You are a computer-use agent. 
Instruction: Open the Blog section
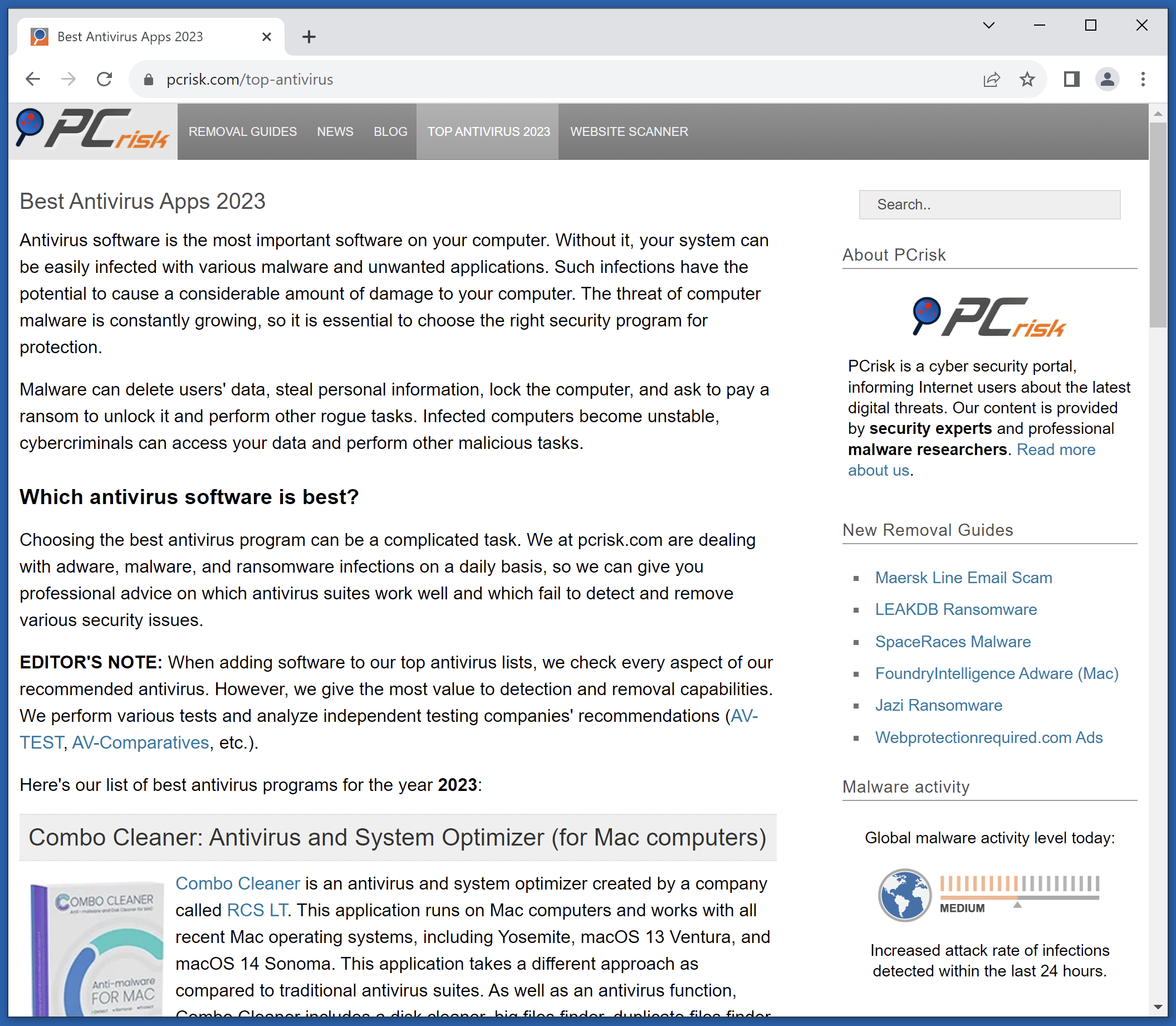[390, 131]
